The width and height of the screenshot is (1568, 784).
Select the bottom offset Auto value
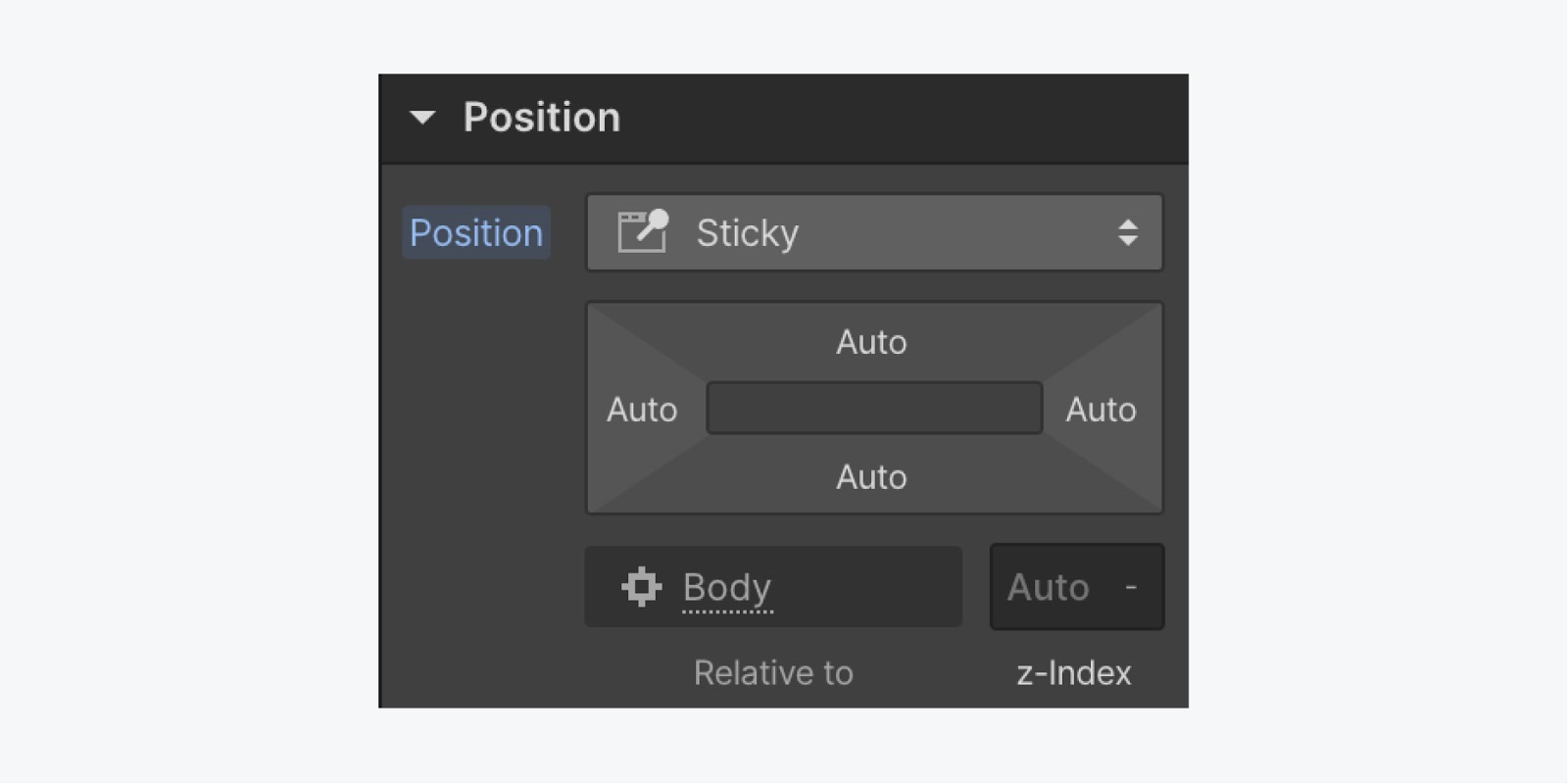coord(871,477)
